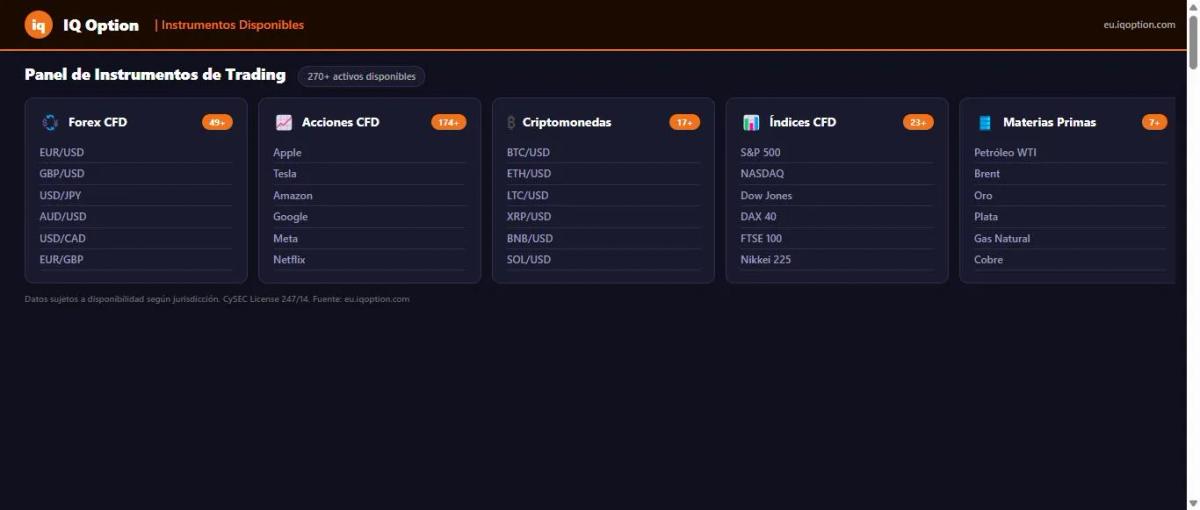Choose the Amazon stock row
Screen dimensions: 1200x510
point(370,195)
